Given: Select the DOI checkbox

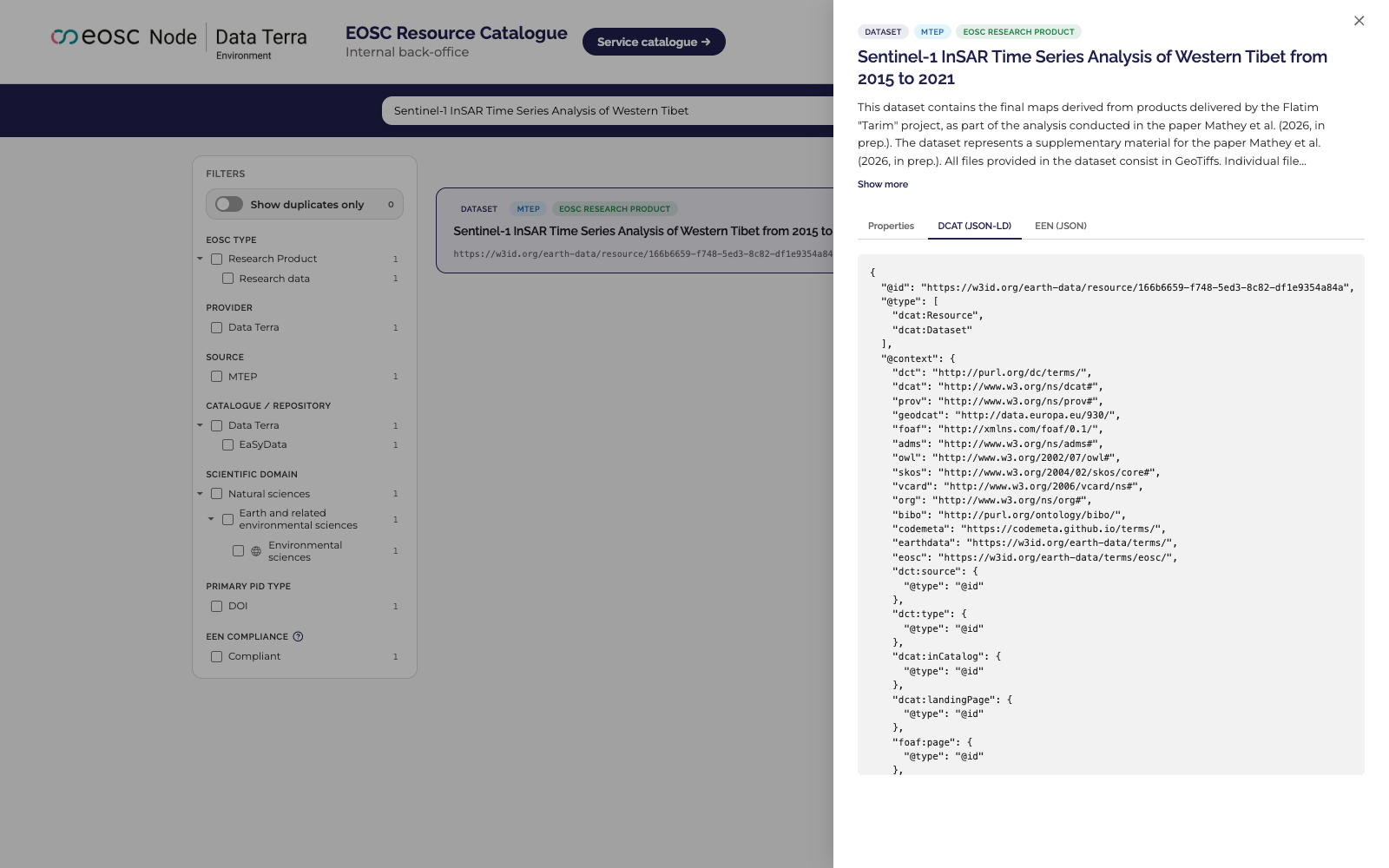Looking at the screenshot, I should click(x=216, y=606).
